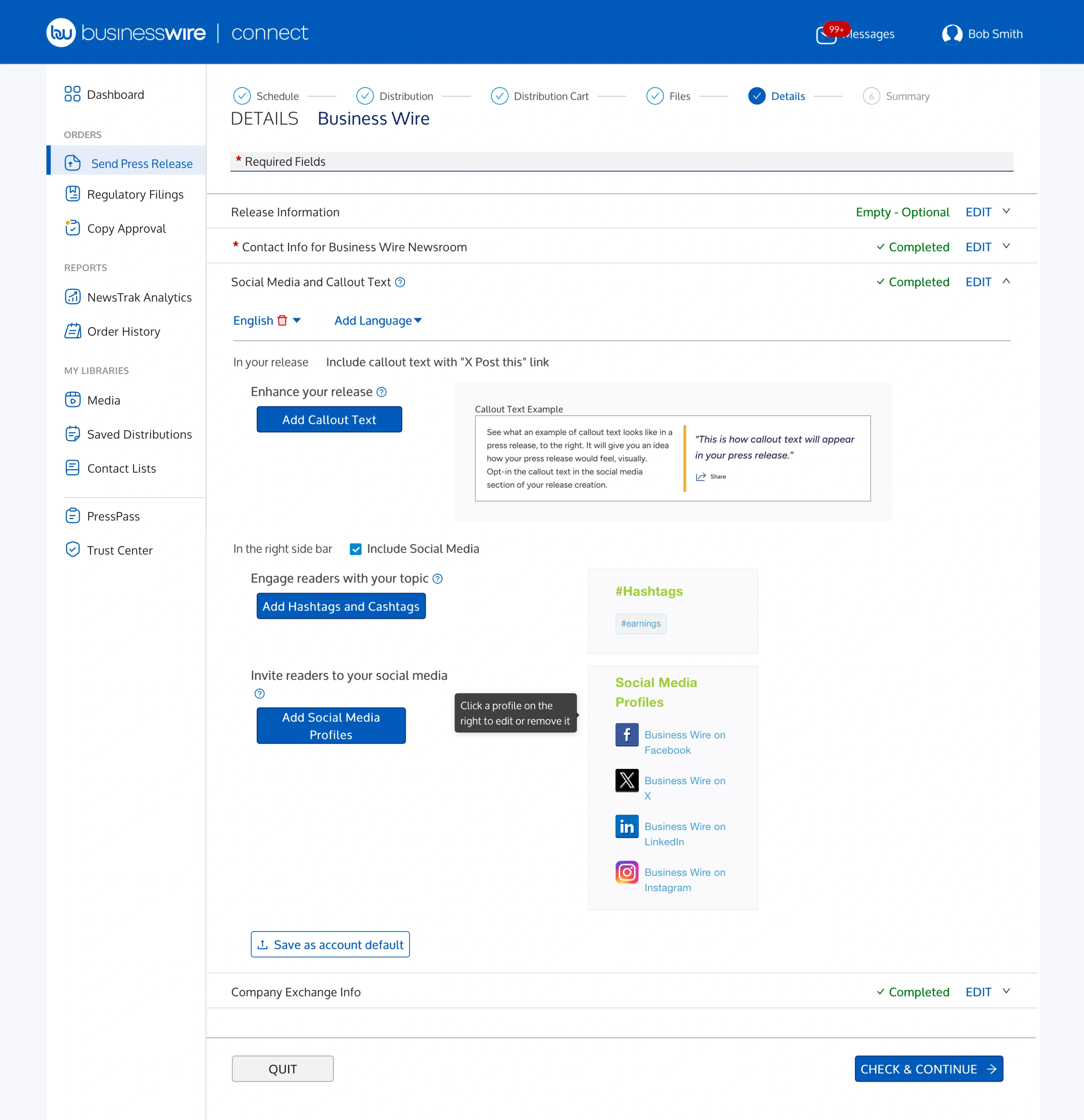1084x1120 pixels.
Task: Click EDIT for Company Exchange Info
Action: pyautogui.click(x=978, y=992)
